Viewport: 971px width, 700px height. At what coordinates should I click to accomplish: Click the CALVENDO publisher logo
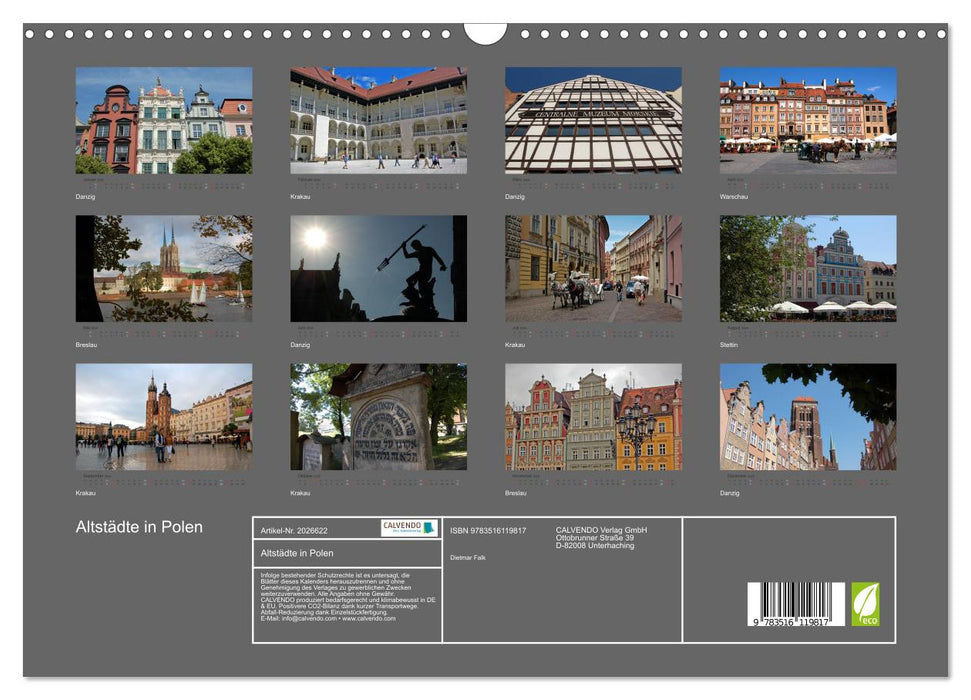coord(406,527)
